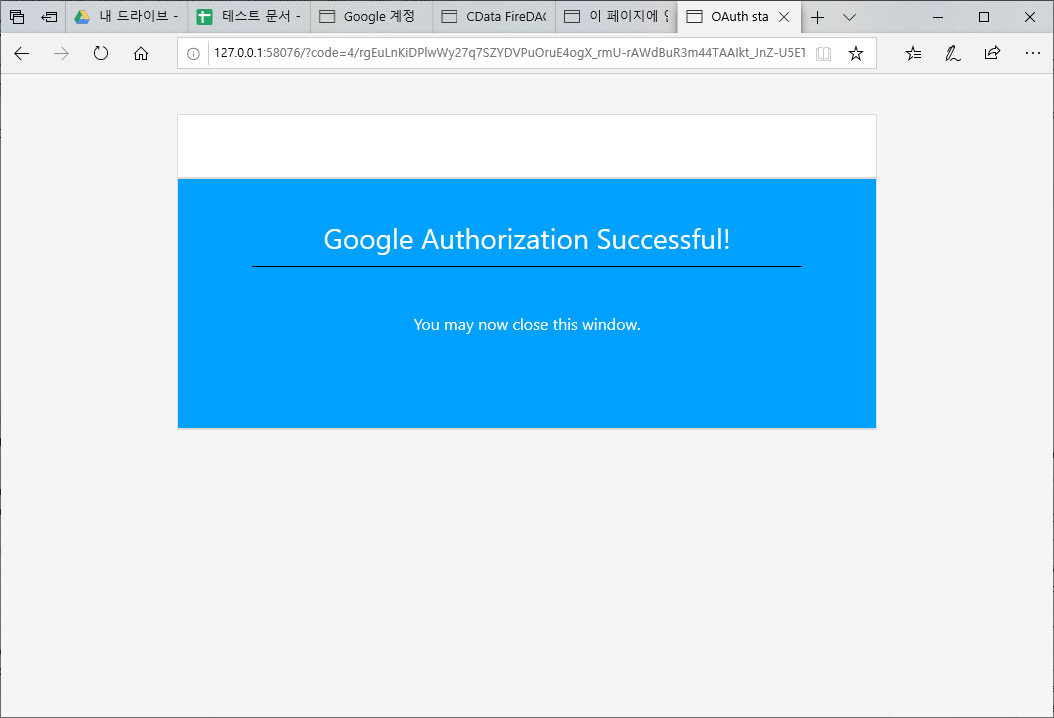Screen dimensions: 1054x718
Task: Add notes with the pen icon
Action: (x=952, y=54)
